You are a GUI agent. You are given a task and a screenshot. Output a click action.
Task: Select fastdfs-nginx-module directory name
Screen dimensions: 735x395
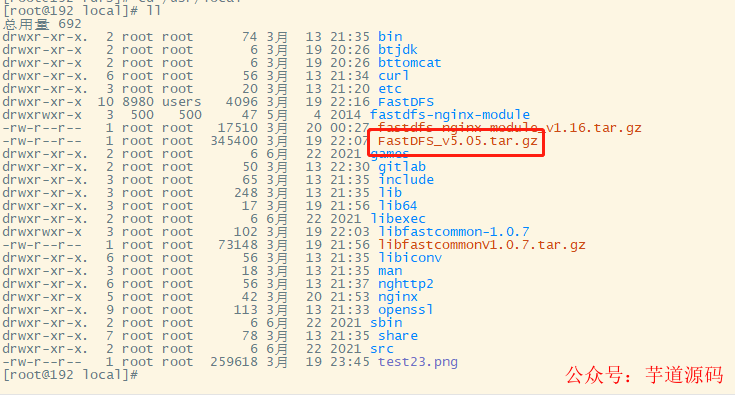(450, 115)
